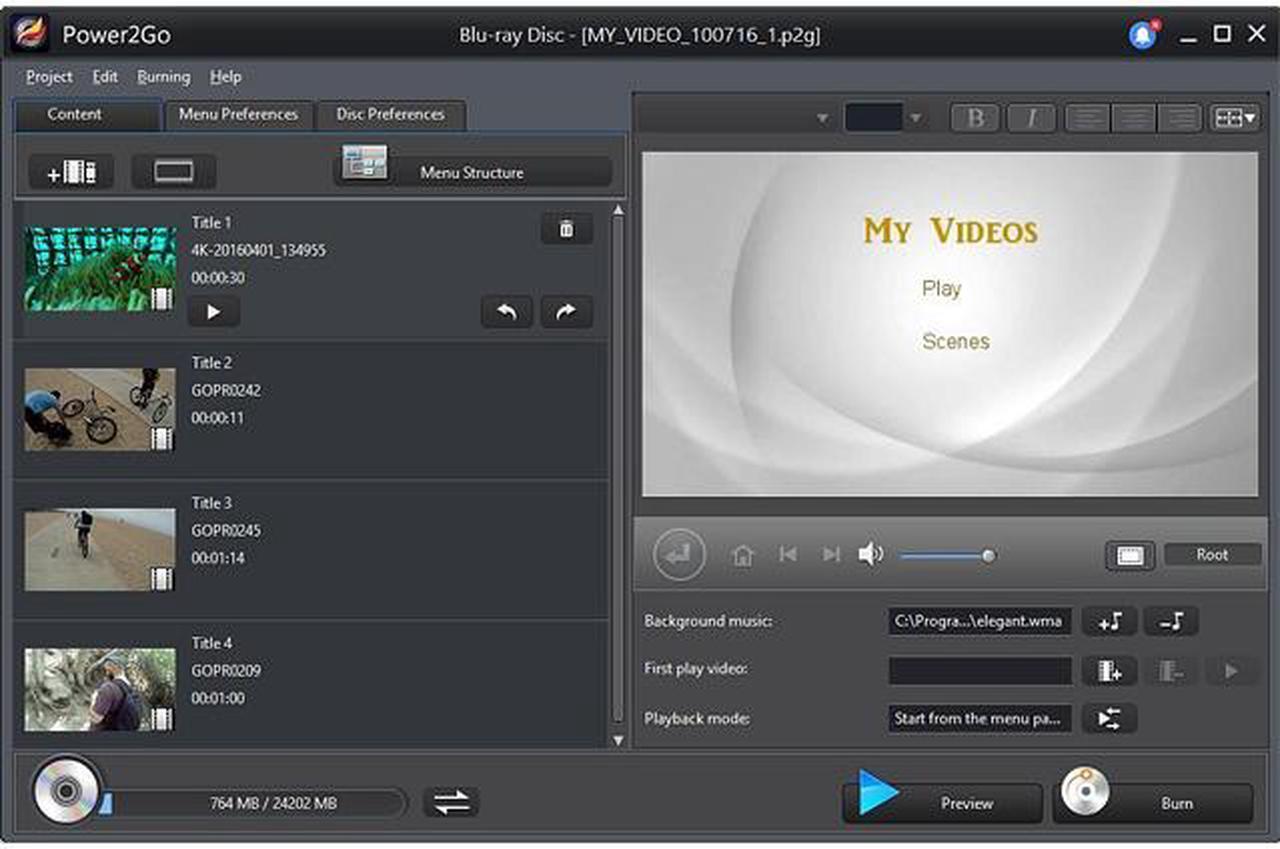Image resolution: width=1280 pixels, height=849 pixels.
Task: Click the content list scroll down arrow
Action: coord(617,740)
